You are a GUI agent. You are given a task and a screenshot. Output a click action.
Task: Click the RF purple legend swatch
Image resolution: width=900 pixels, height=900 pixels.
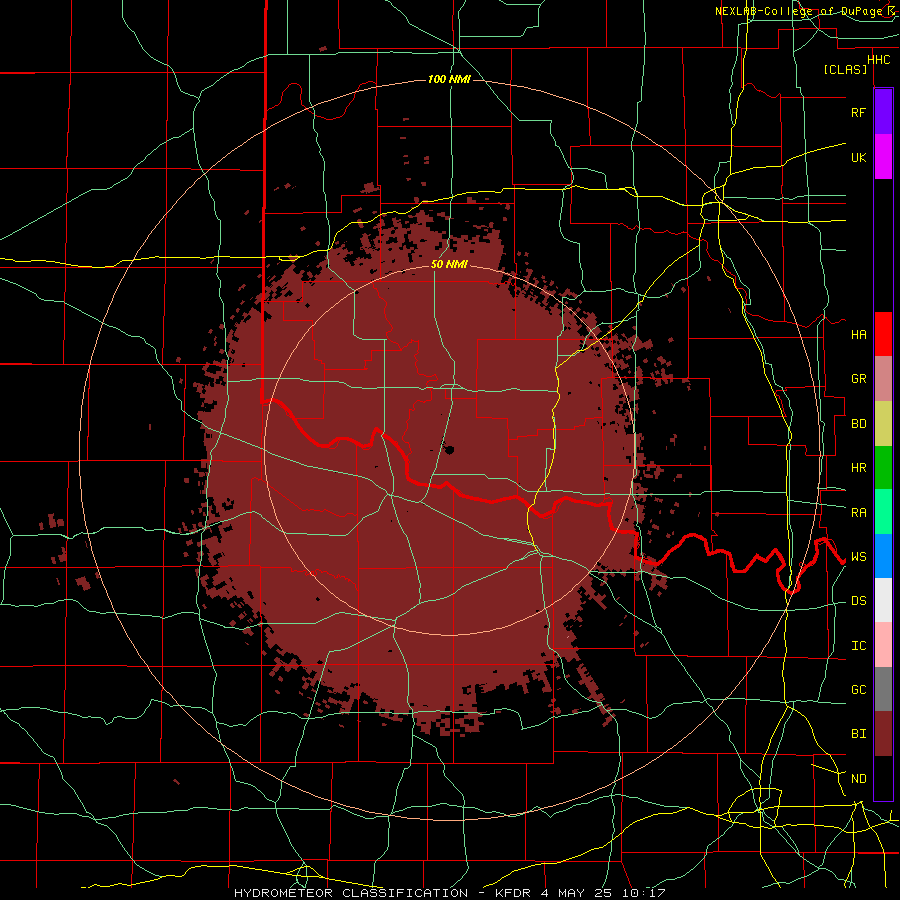pos(883,112)
